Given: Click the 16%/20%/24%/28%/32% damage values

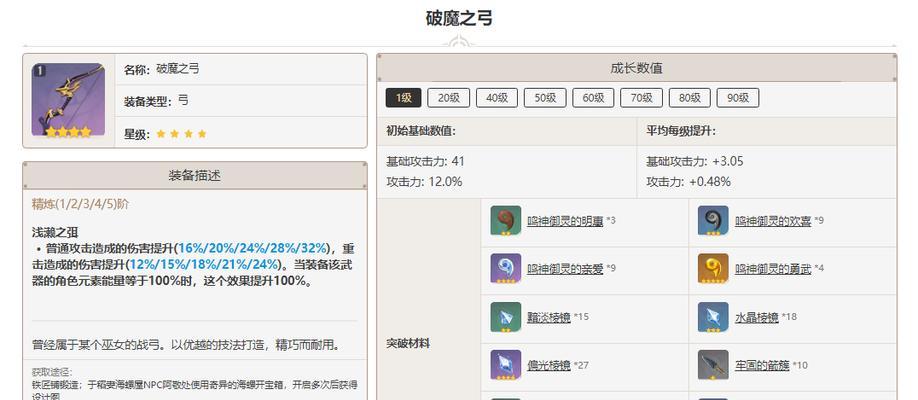Looking at the screenshot, I should click(x=252, y=248).
